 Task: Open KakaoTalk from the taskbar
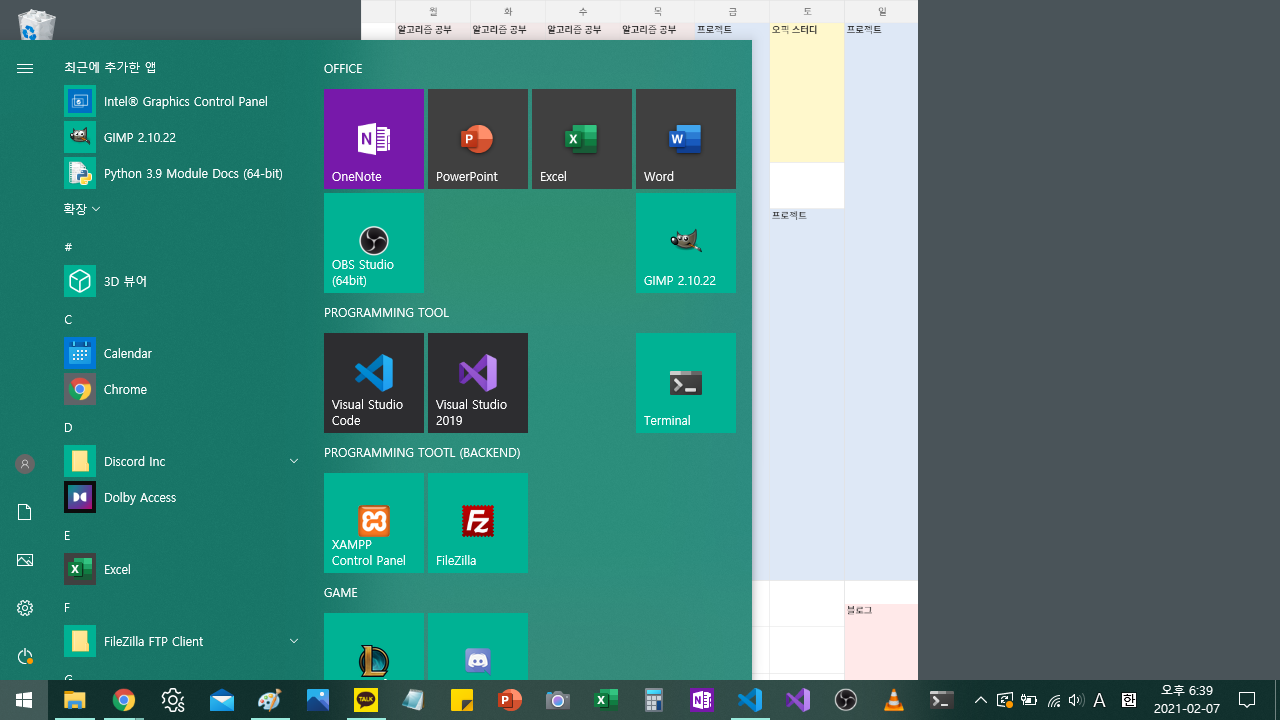tap(366, 700)
